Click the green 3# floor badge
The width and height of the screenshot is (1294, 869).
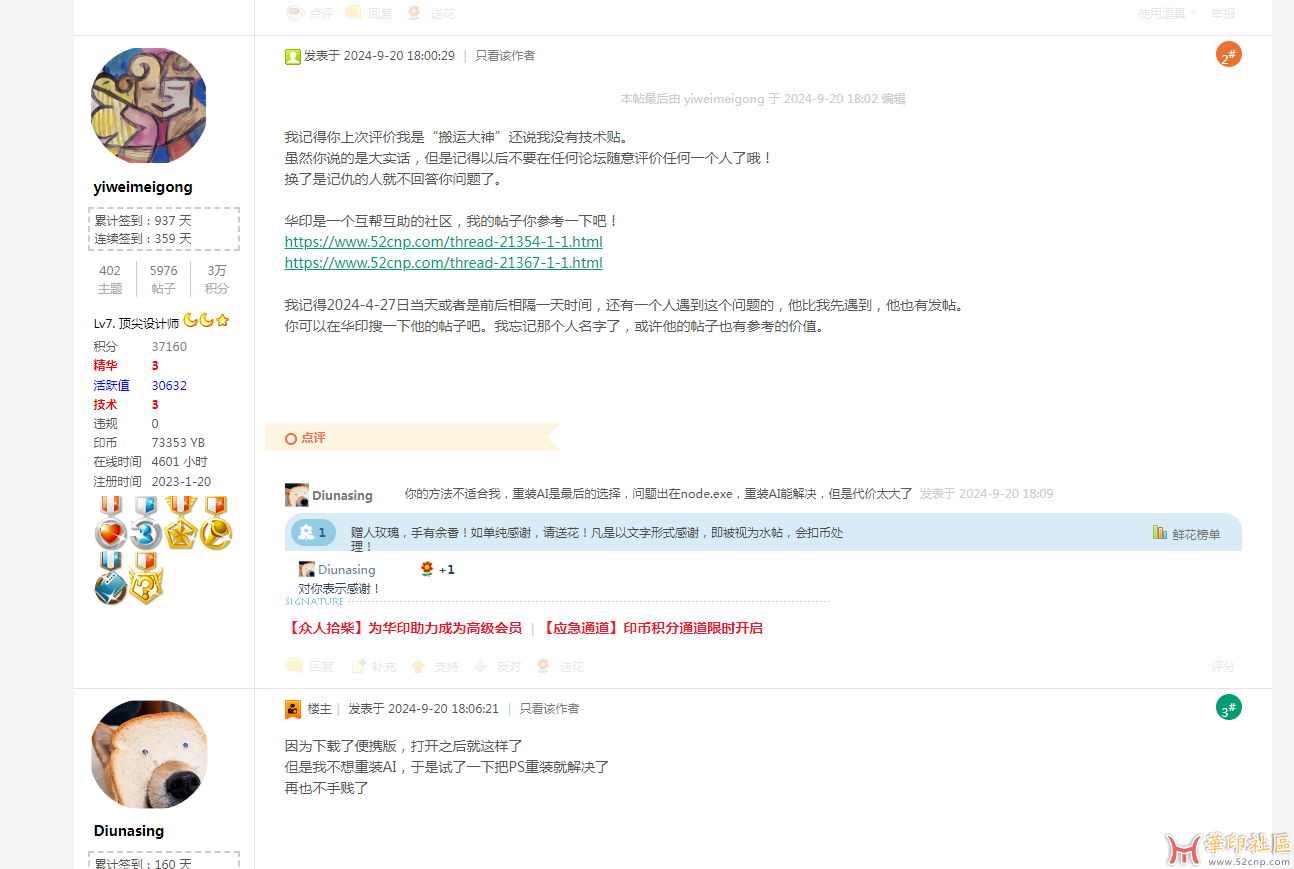click(1228, 709)
